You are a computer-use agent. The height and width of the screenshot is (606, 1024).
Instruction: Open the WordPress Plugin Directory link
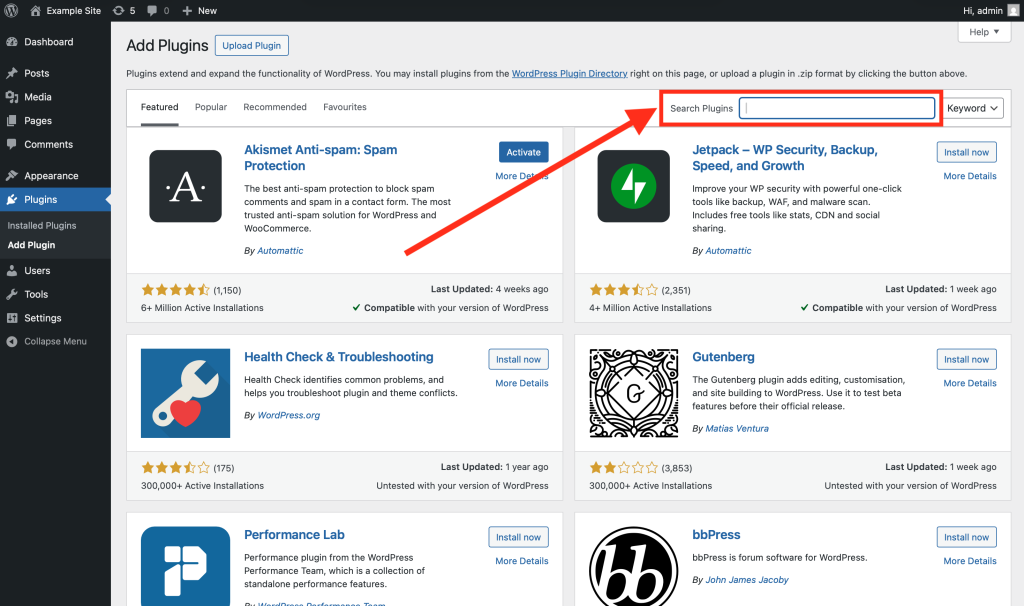[x=569, y=74]
